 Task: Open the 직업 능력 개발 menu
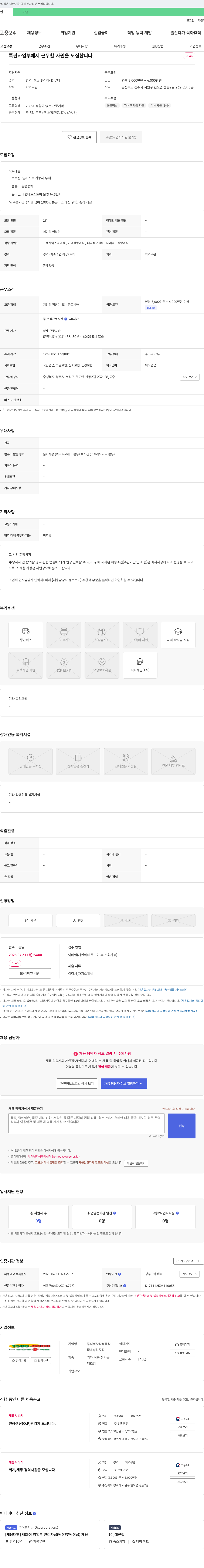click(139, 33)
